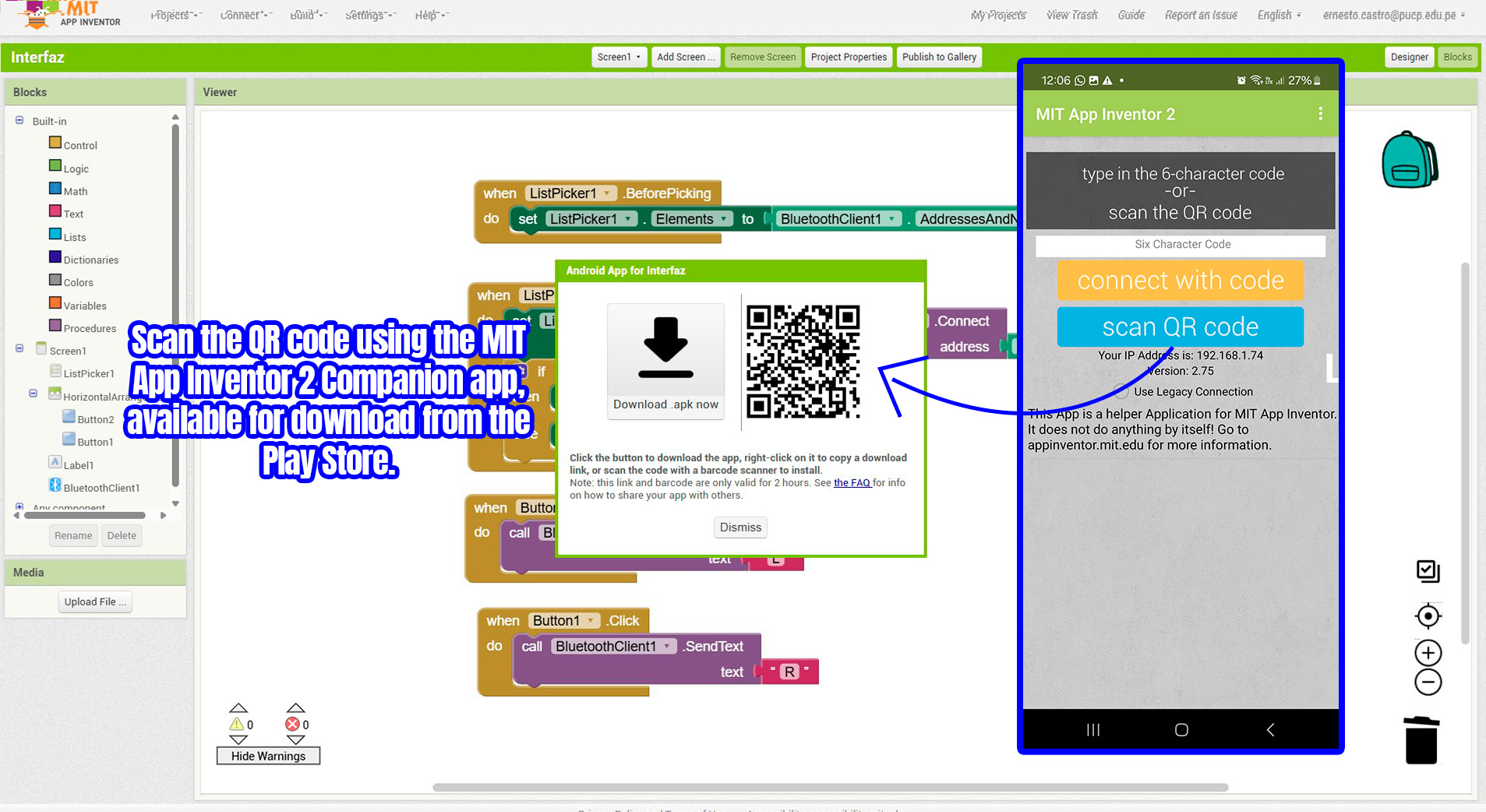Open the Variables blocks drawer

[x=78, y=305]
